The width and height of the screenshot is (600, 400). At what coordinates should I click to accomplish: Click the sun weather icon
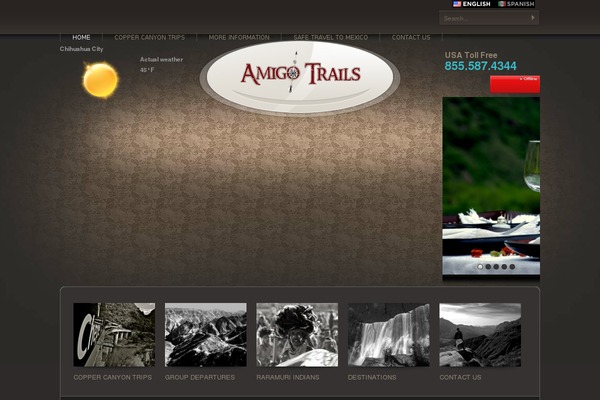pos(100,80)
